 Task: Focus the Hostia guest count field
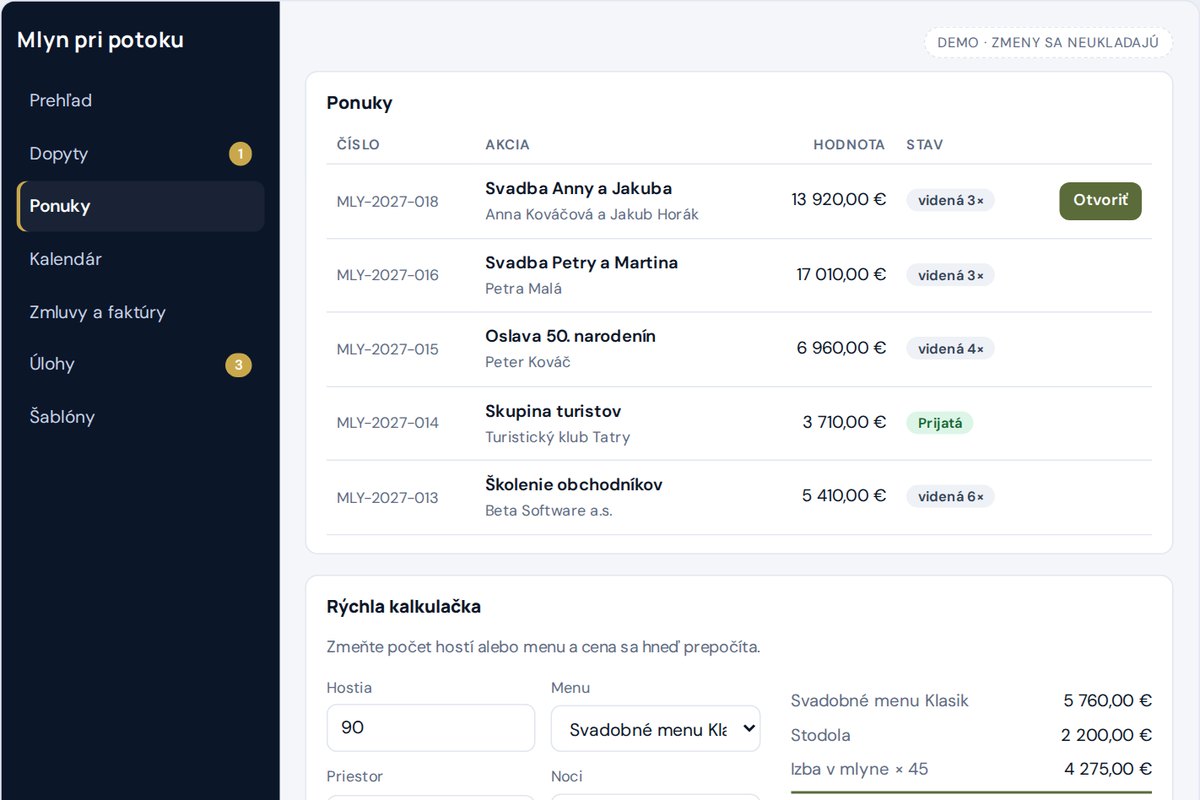tap(431, 728)
